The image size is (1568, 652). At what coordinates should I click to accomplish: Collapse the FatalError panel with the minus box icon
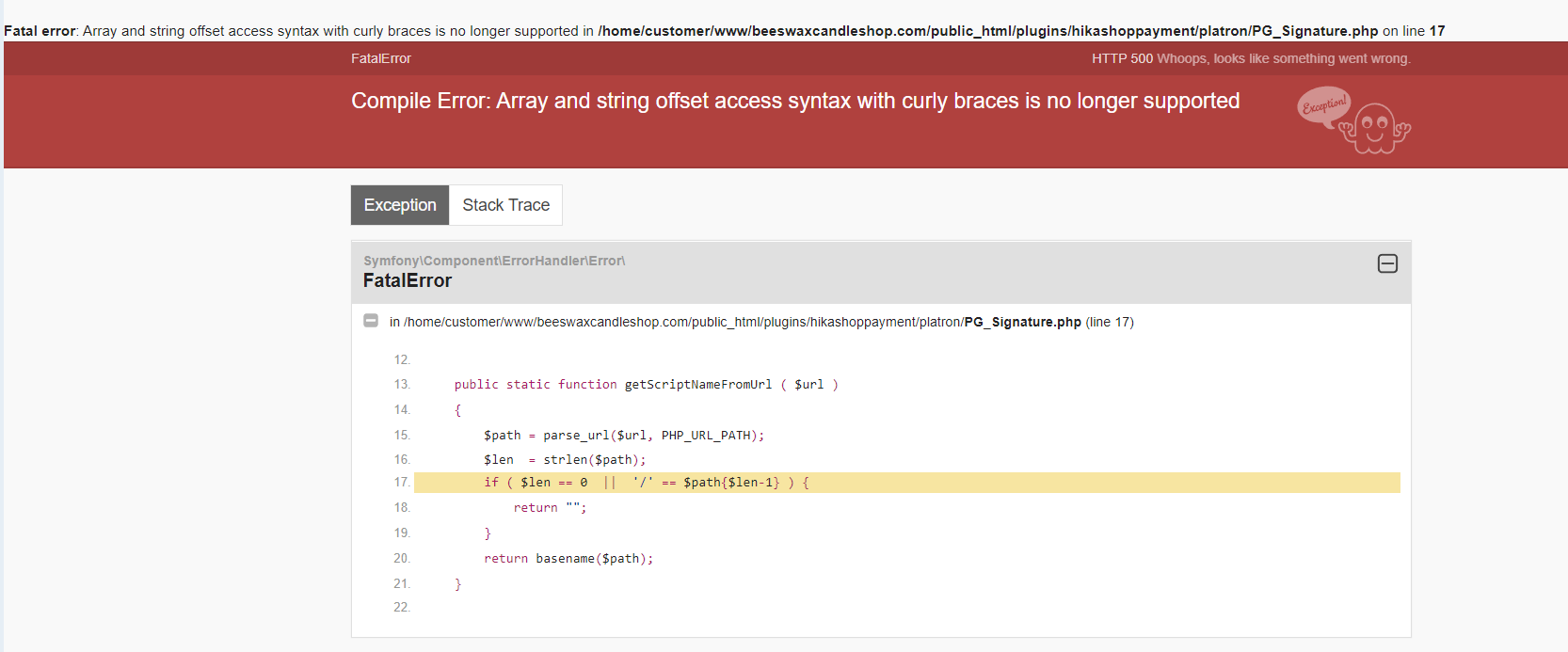[1387, 263]
